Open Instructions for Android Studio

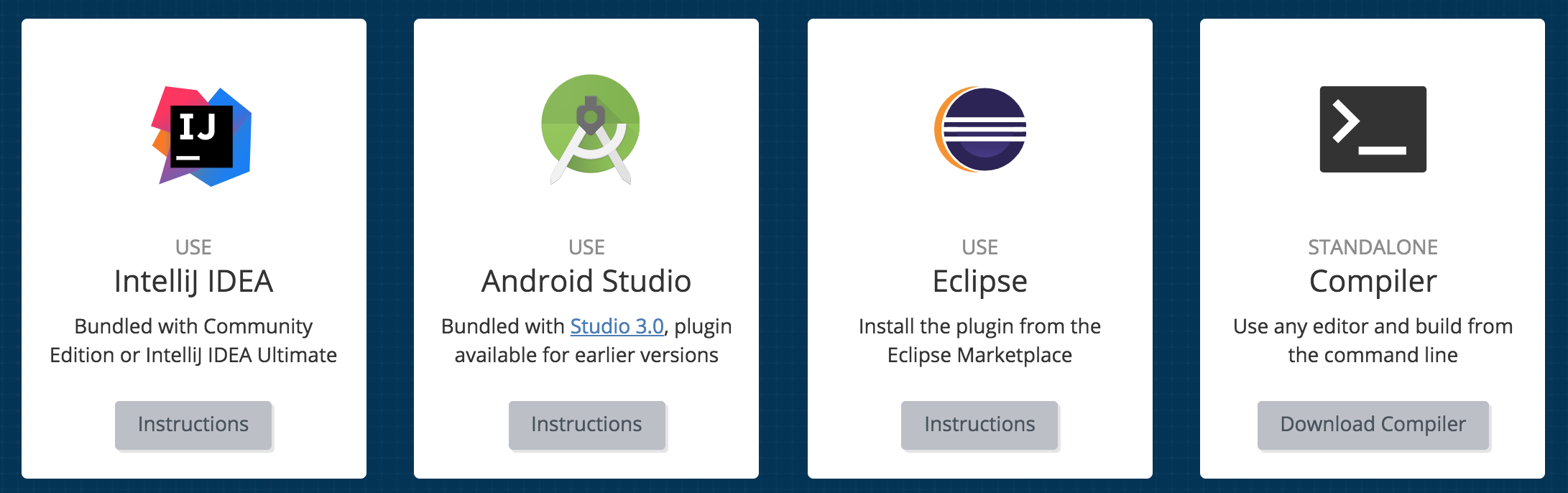coord(586,425)
